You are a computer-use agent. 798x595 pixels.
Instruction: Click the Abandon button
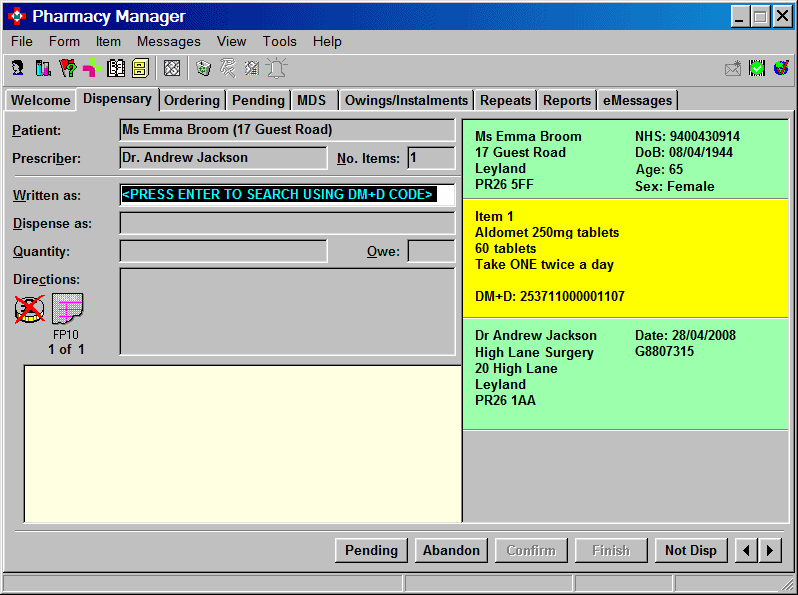[451, 550]
